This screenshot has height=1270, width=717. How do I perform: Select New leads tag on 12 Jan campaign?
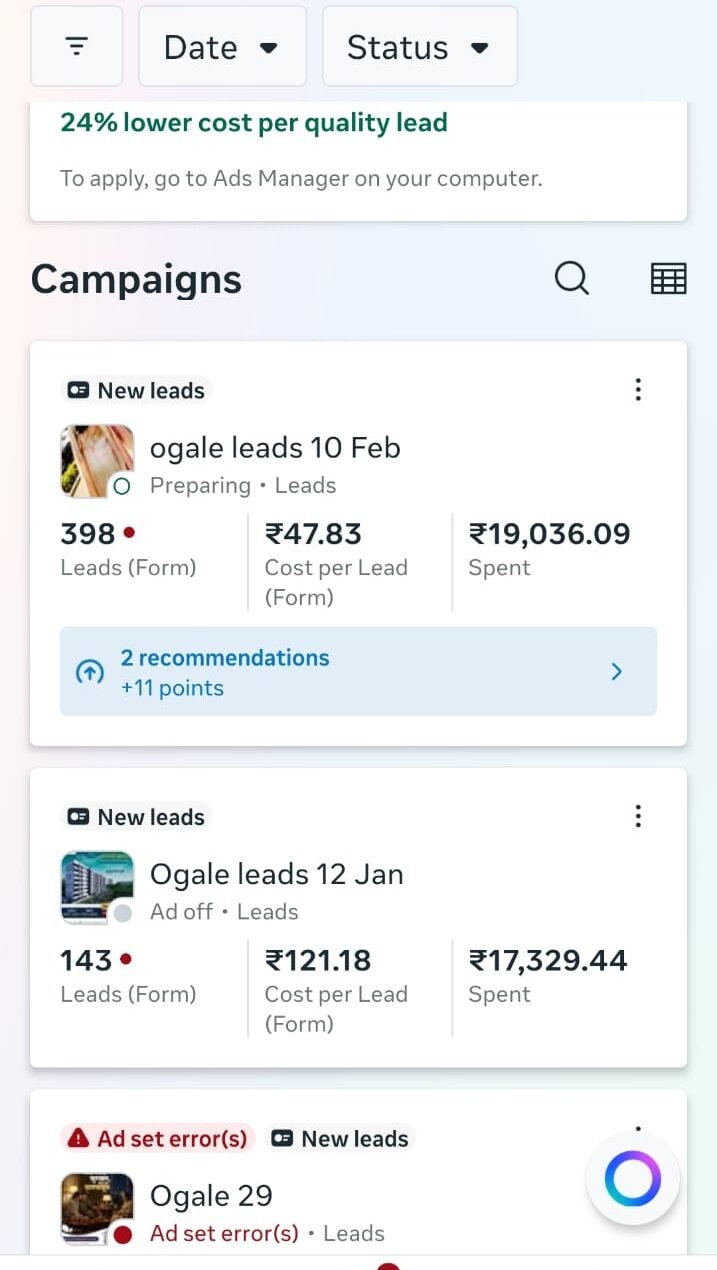(137, 817)
